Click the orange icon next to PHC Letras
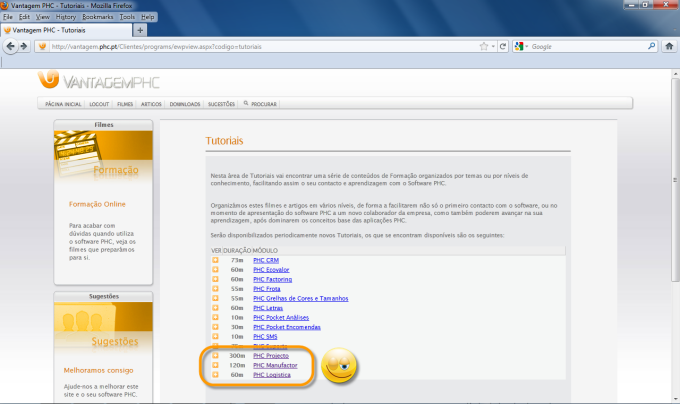 (x=215, y=307)
